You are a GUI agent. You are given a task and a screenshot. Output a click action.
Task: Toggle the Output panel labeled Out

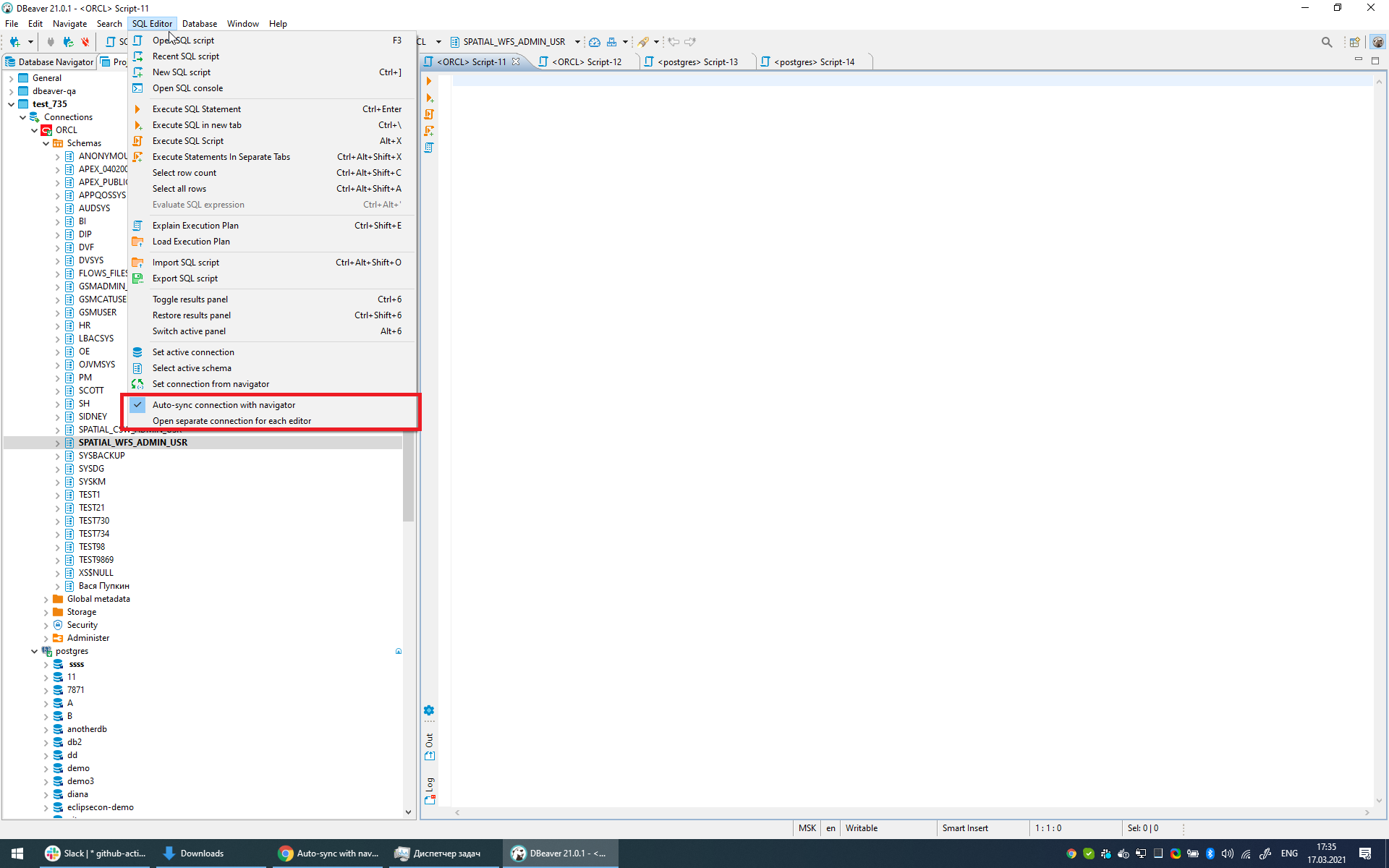(430, 741)
